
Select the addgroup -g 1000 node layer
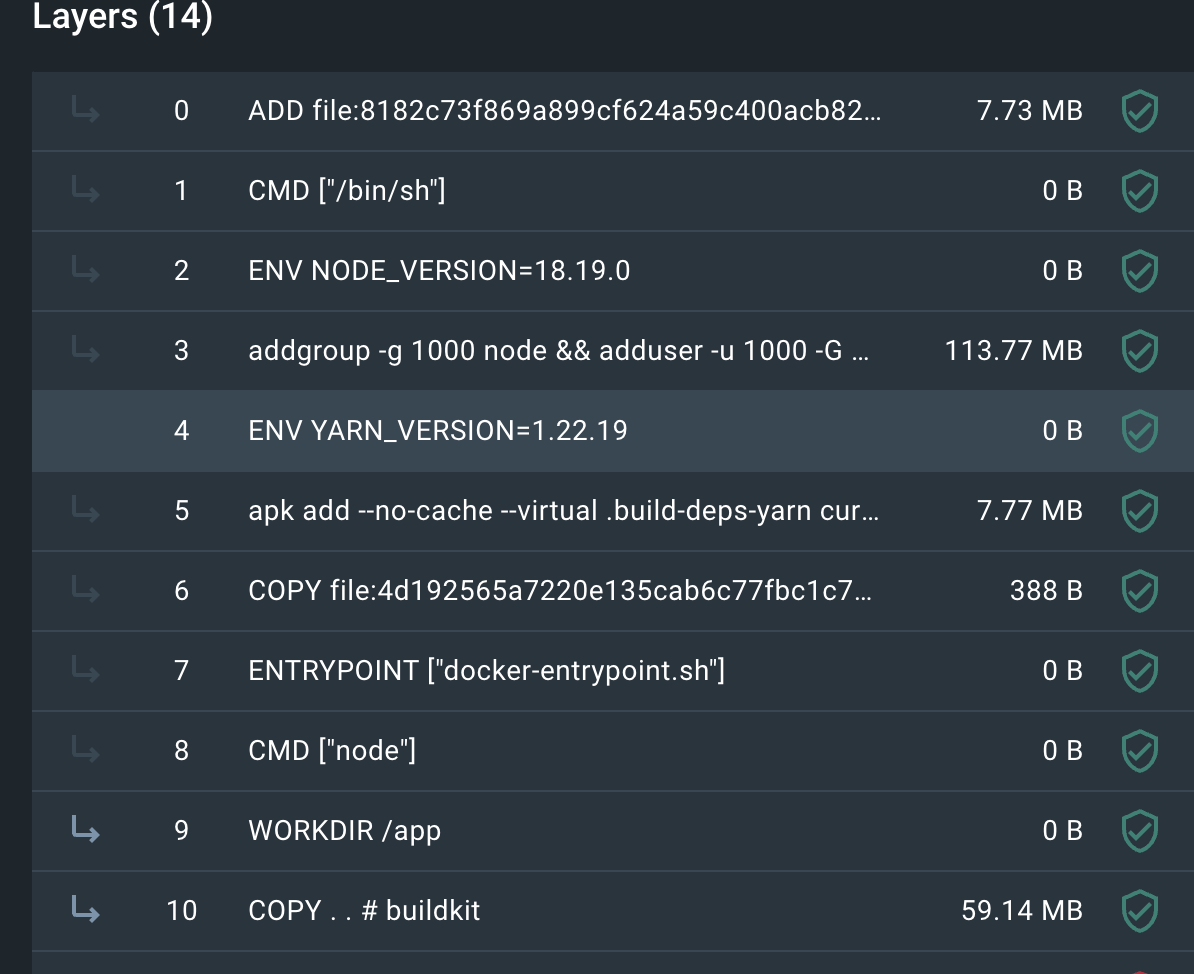tap(613, 351)
